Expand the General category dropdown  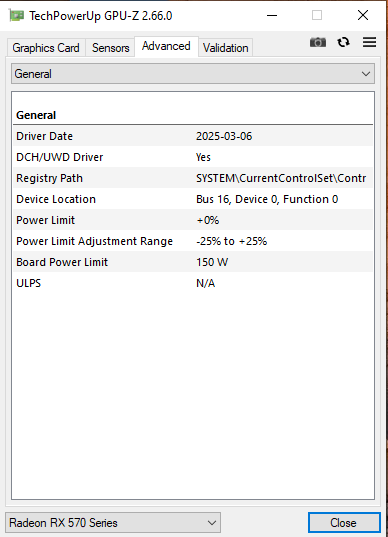pyautogui.click(x=193, y=74)
